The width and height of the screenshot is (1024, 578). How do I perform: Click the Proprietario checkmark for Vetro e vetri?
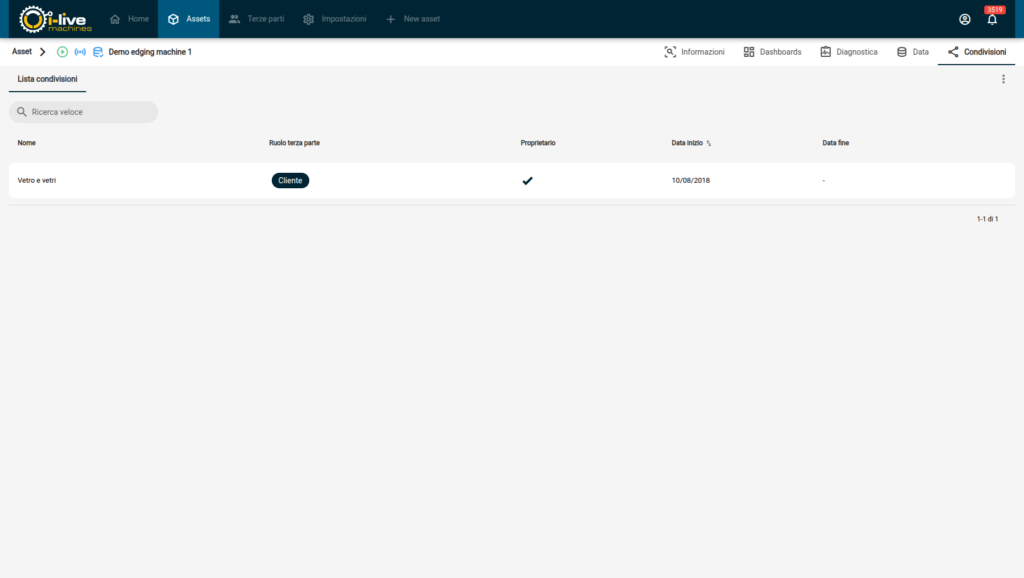[527, 181]
